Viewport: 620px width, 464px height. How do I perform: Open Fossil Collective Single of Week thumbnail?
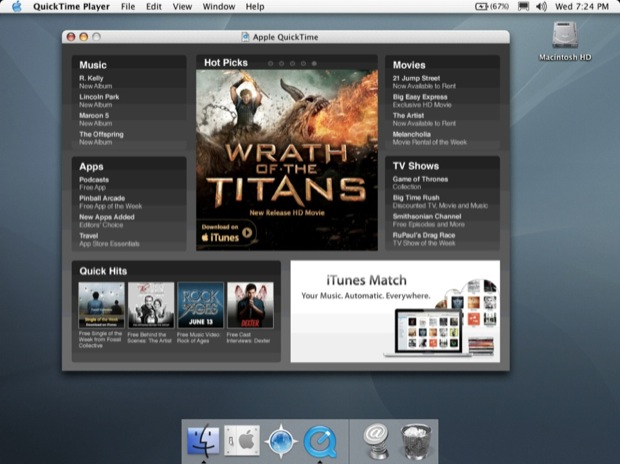(101, 305)
